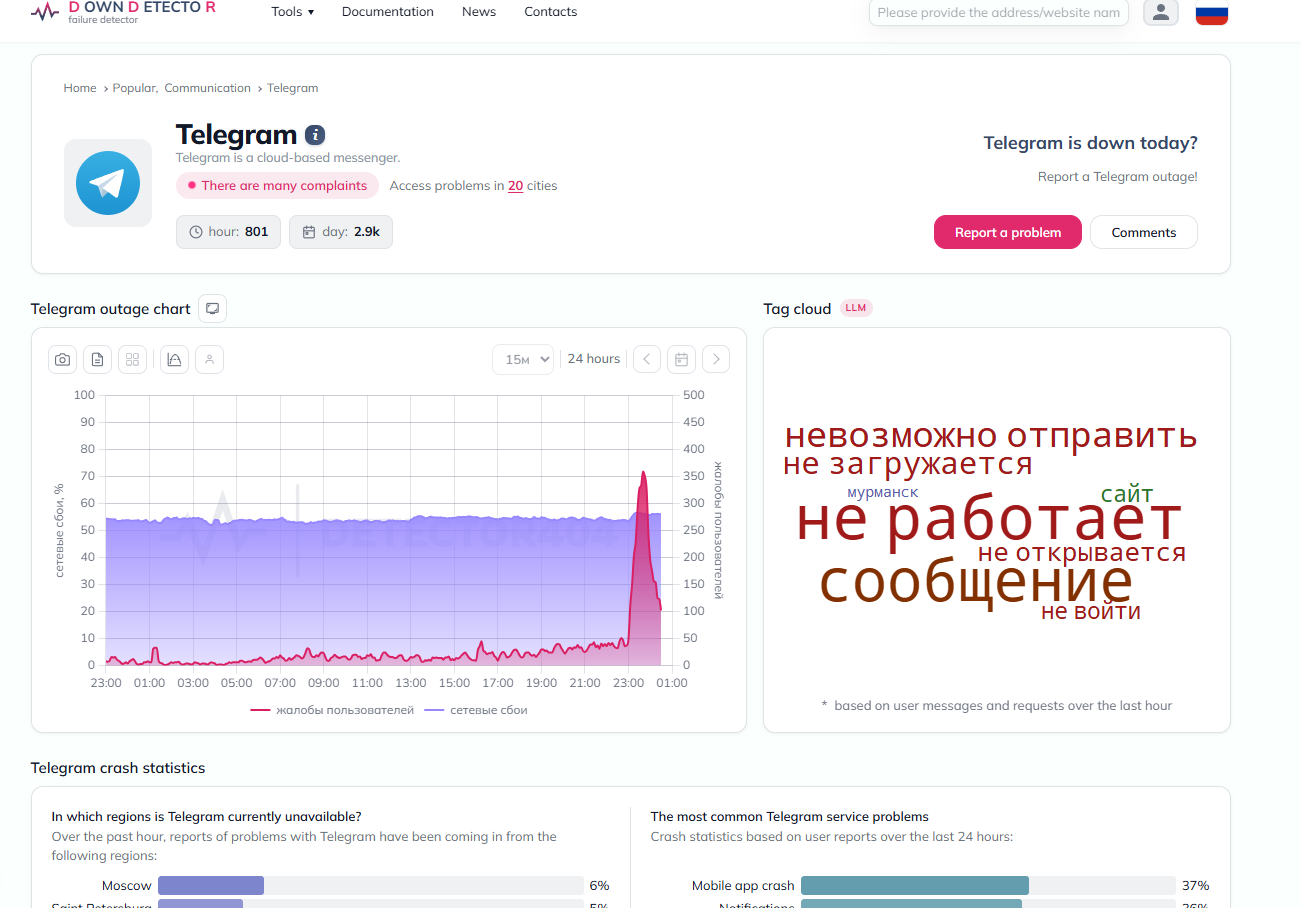Click the clock hour counter badge

228,232
